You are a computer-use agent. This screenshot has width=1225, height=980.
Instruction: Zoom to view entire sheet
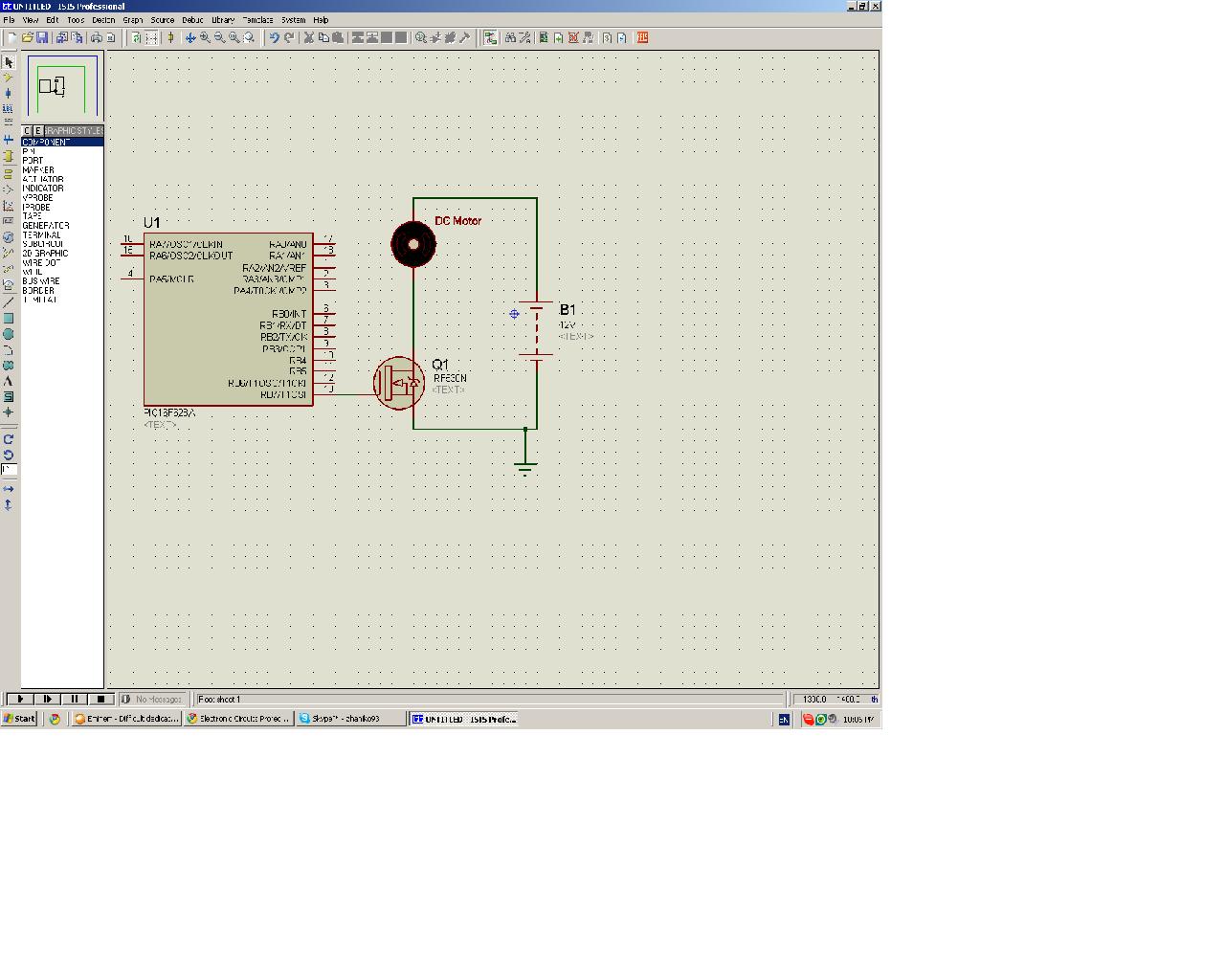pyautogui.click(x=234, y=37)
